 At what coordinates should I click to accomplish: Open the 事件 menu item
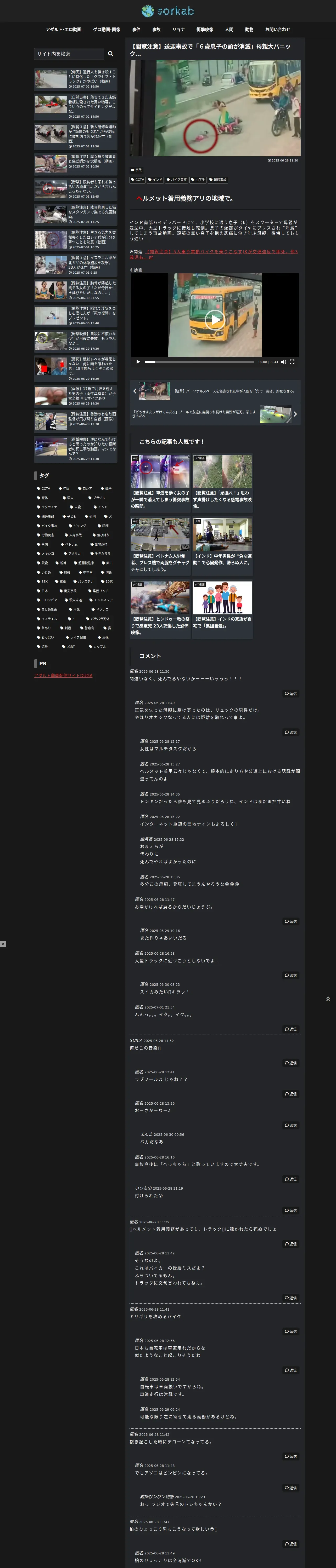(x=137, y=29)
